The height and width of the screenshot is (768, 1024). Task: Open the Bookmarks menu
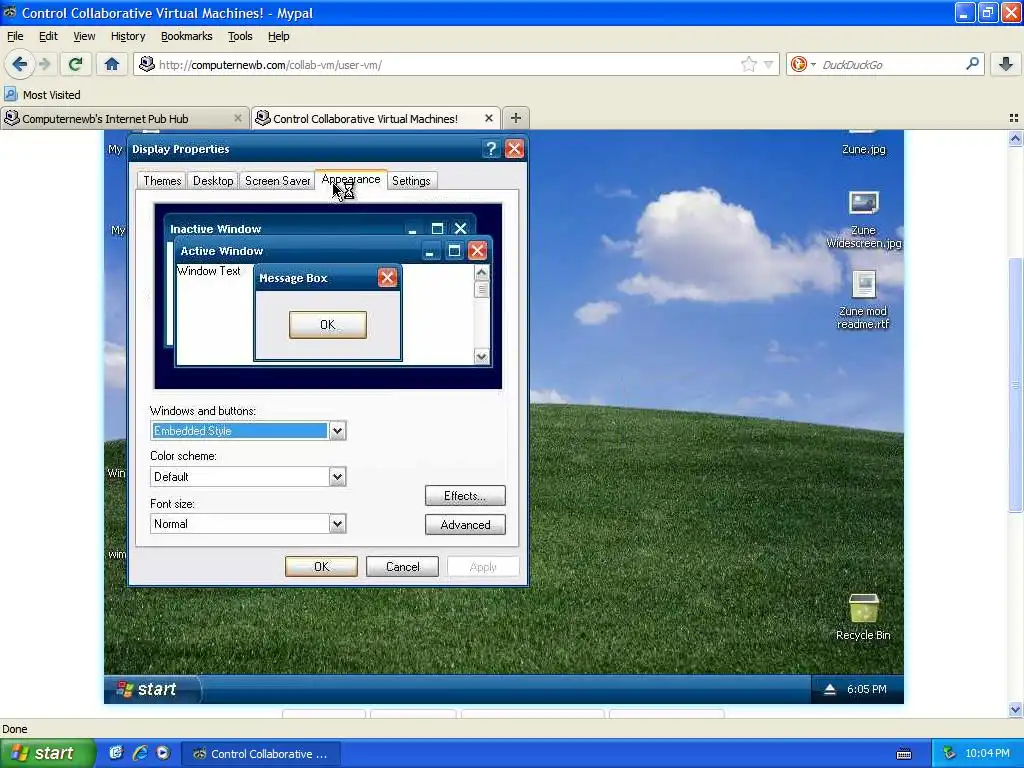187,37
